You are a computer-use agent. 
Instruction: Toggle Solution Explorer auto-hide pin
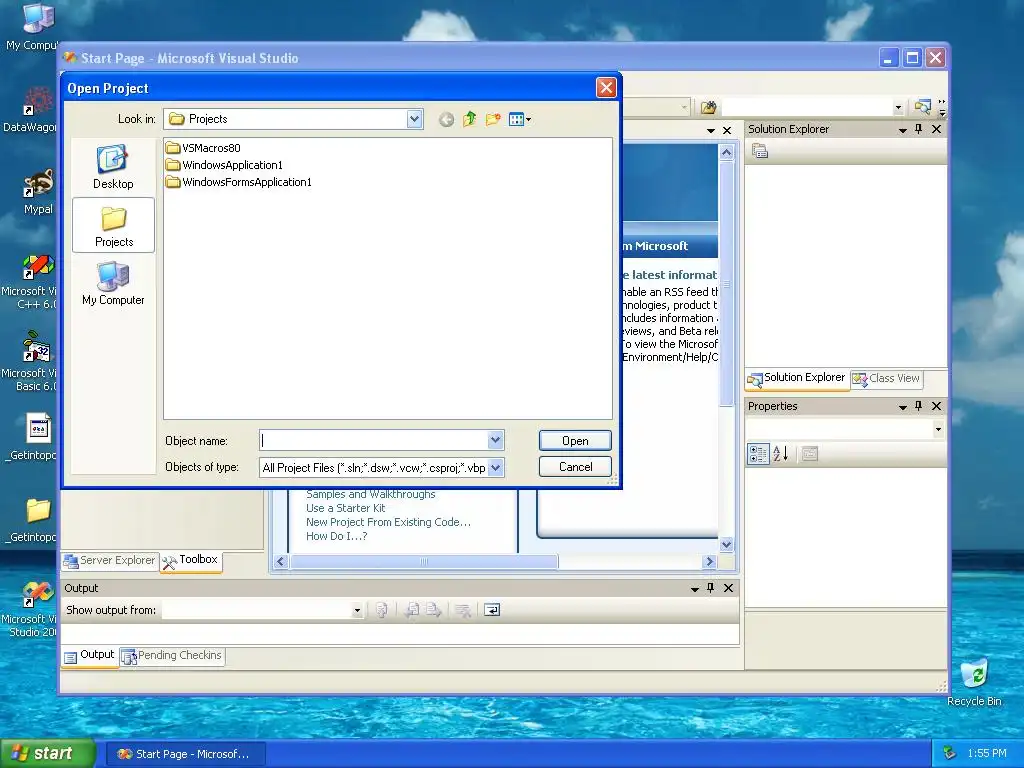[919, 129]
